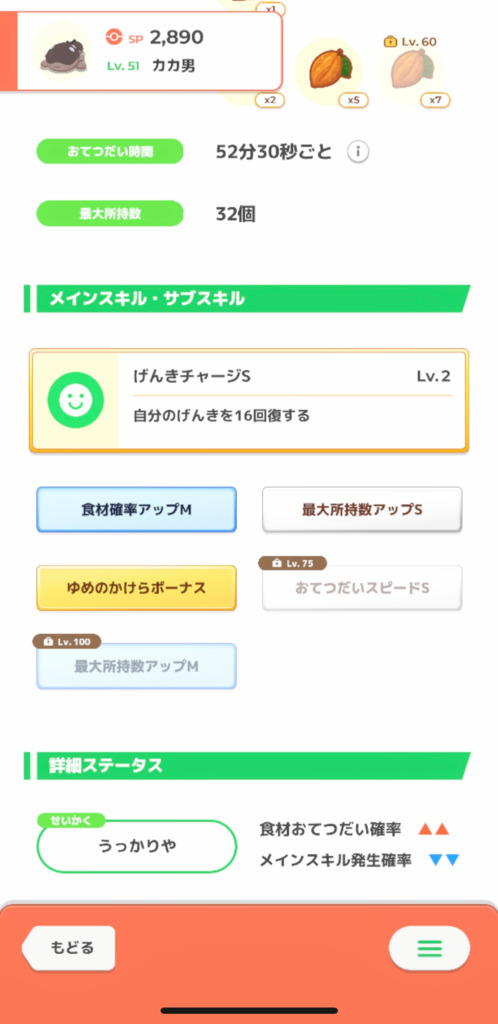Select 最大所持数アップS sub skill
Image resolution: width=498 pixels, height=1024 pixels.
click(362, 509)
